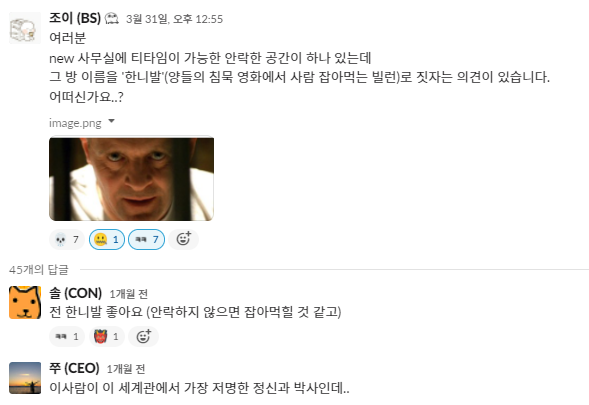Collapse the image.png attachment arrow
Screen dimensions: 589x405
(111, 121)
